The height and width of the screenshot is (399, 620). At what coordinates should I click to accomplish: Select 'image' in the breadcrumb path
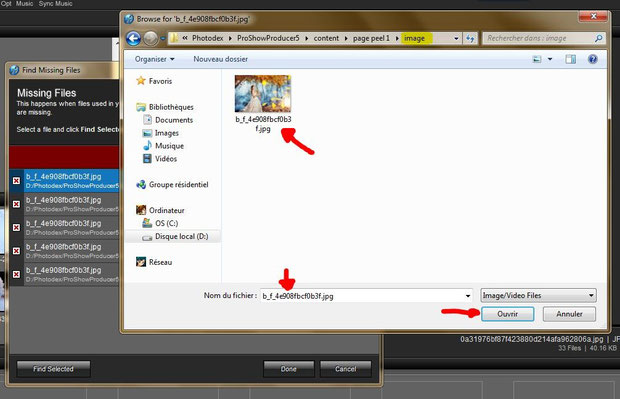(x=414, y=38)
